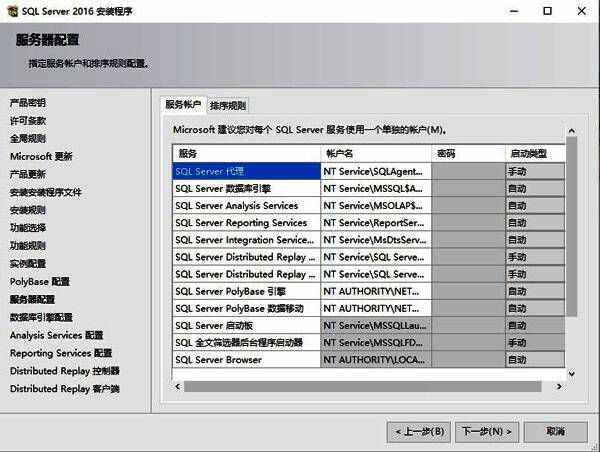The height and width of the screenshot is (452, 600).
Task: Click the scroll up arrow of the table
Action: coord(571,130)
